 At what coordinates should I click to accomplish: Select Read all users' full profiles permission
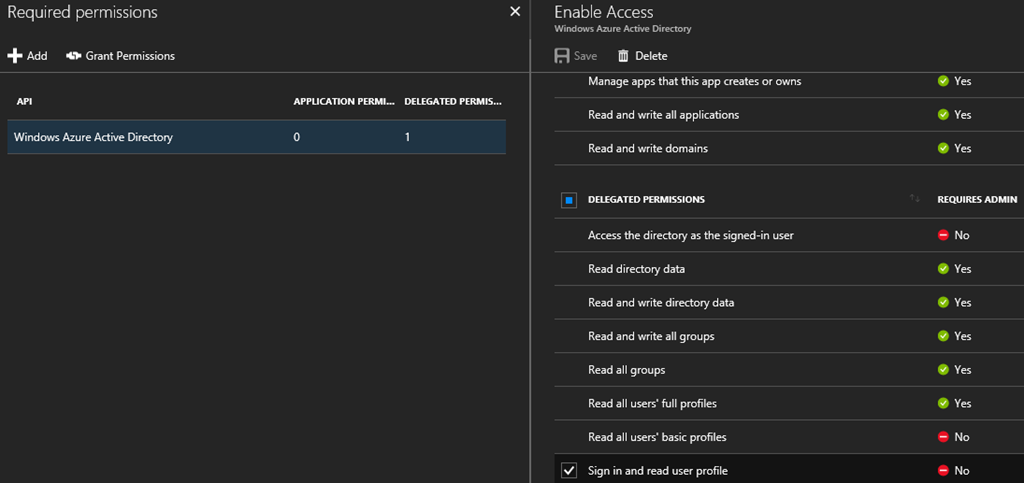tap(652, 404)
